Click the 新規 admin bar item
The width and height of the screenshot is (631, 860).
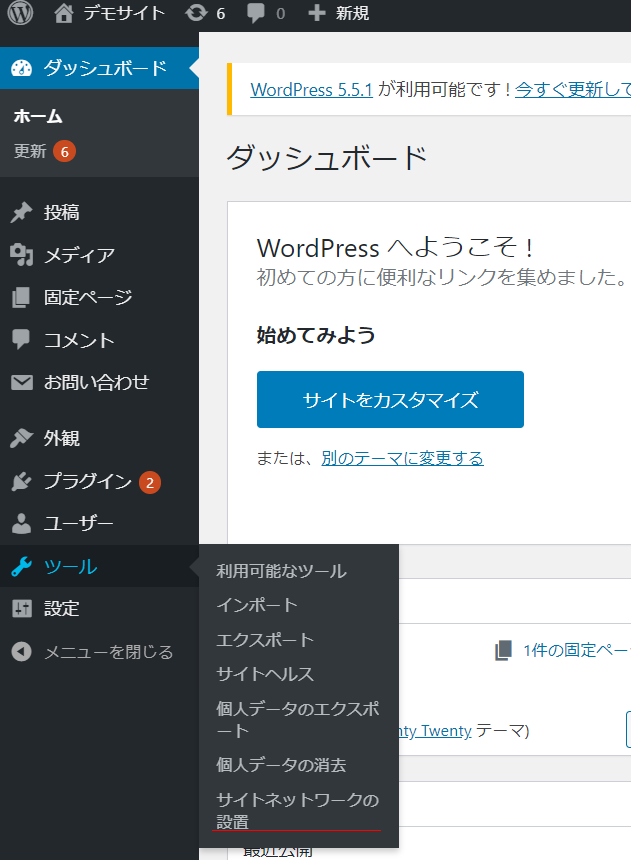point(352,13)
